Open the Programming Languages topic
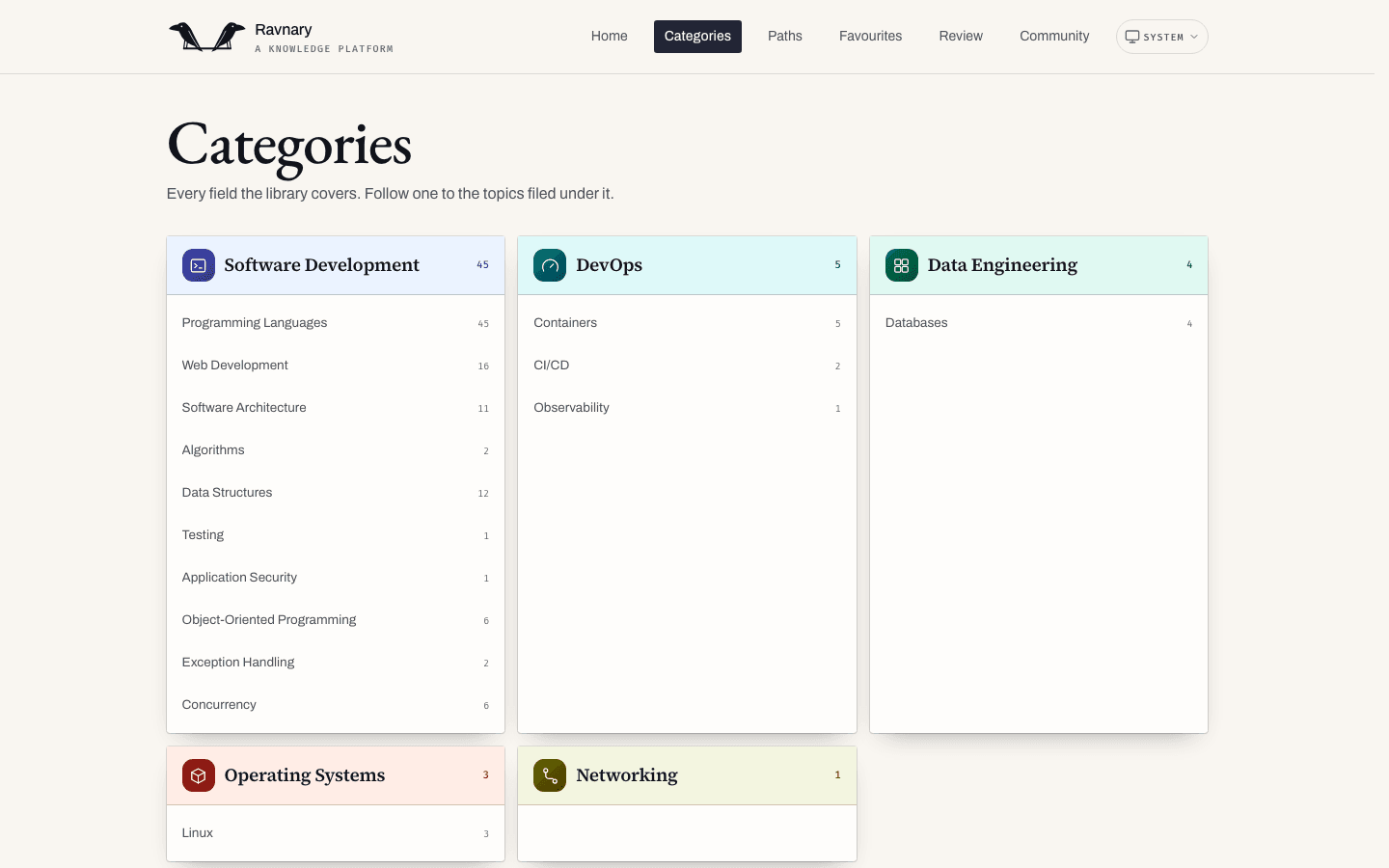 336,323
